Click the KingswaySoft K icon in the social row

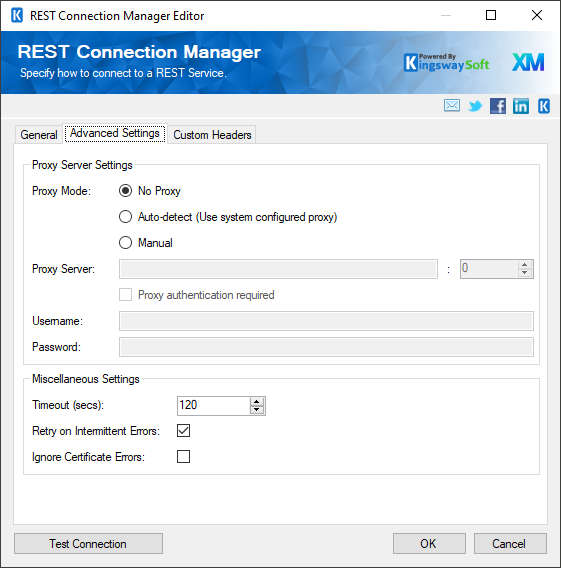[x=544, y=106]
